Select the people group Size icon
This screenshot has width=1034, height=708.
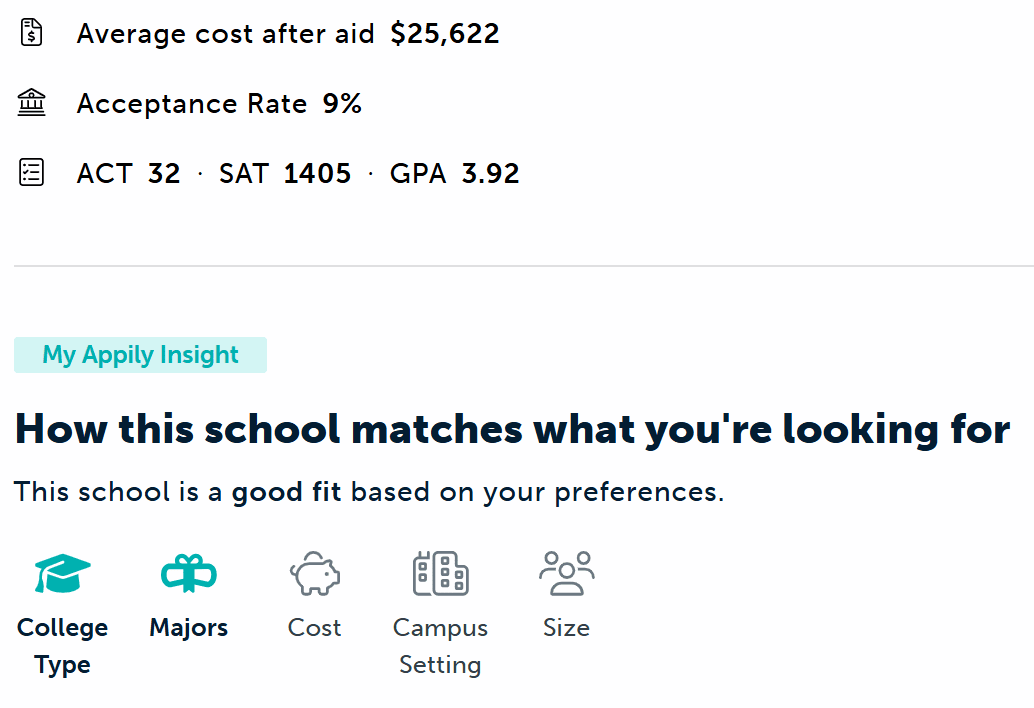566,574
